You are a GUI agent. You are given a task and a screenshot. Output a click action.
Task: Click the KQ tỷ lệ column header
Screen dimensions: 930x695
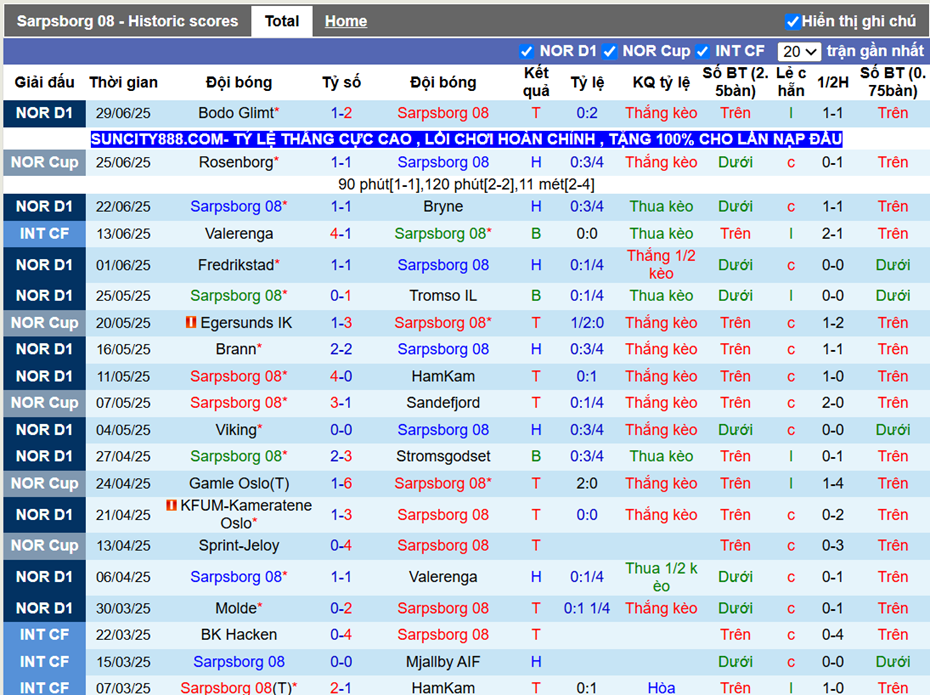pyautogui.click(x=661, y=82)
